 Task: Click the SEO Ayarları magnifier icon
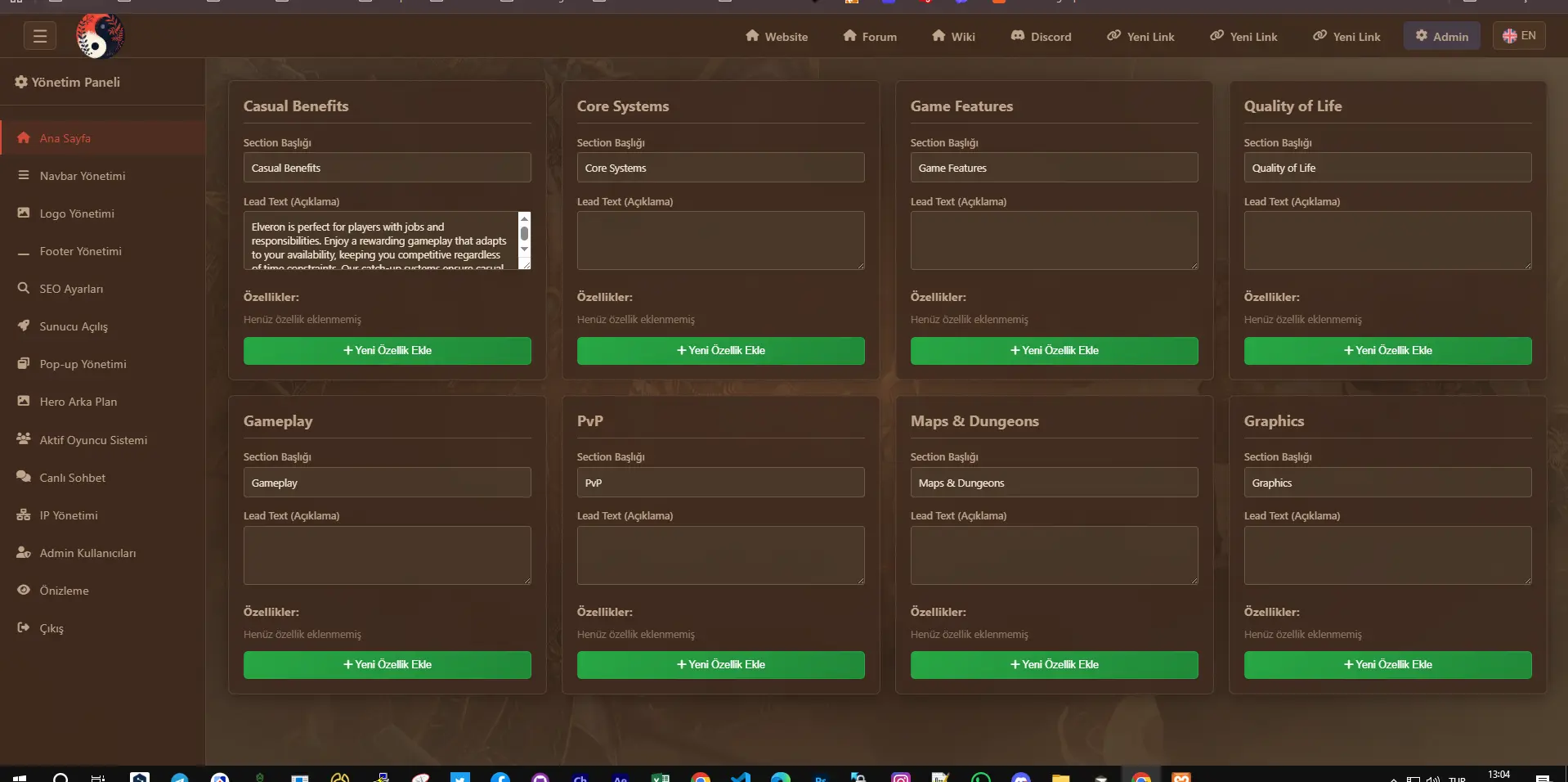[24, 288]
